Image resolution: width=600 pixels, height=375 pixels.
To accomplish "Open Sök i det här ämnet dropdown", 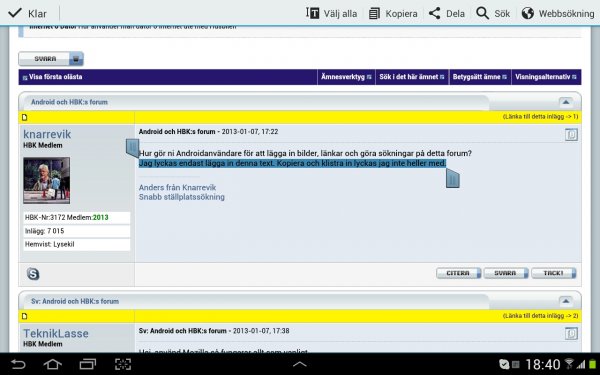I will [x=412, y=77].
